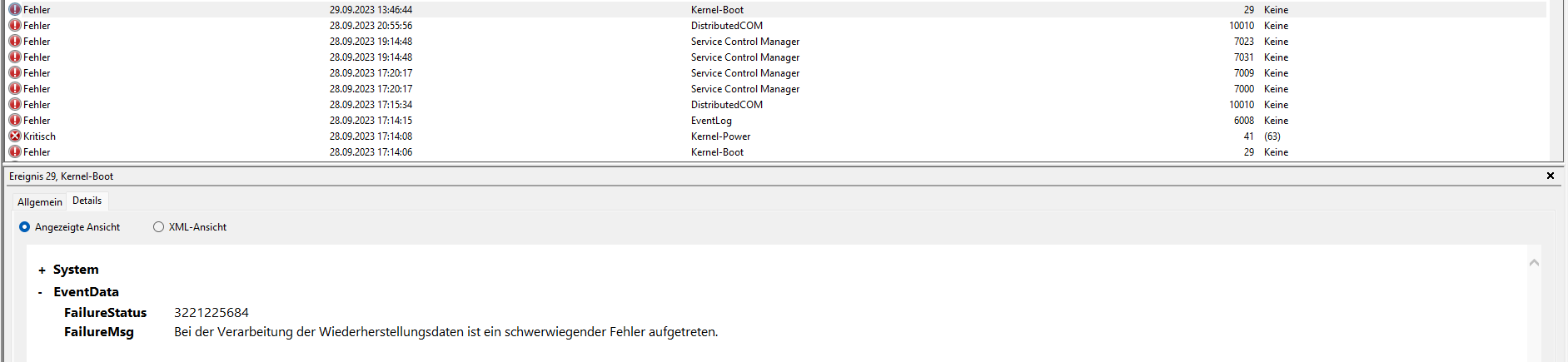This screenshot has width=1568, height=362.
Task: Click error icon of event ID 7031 row
Action: point(15,57)
